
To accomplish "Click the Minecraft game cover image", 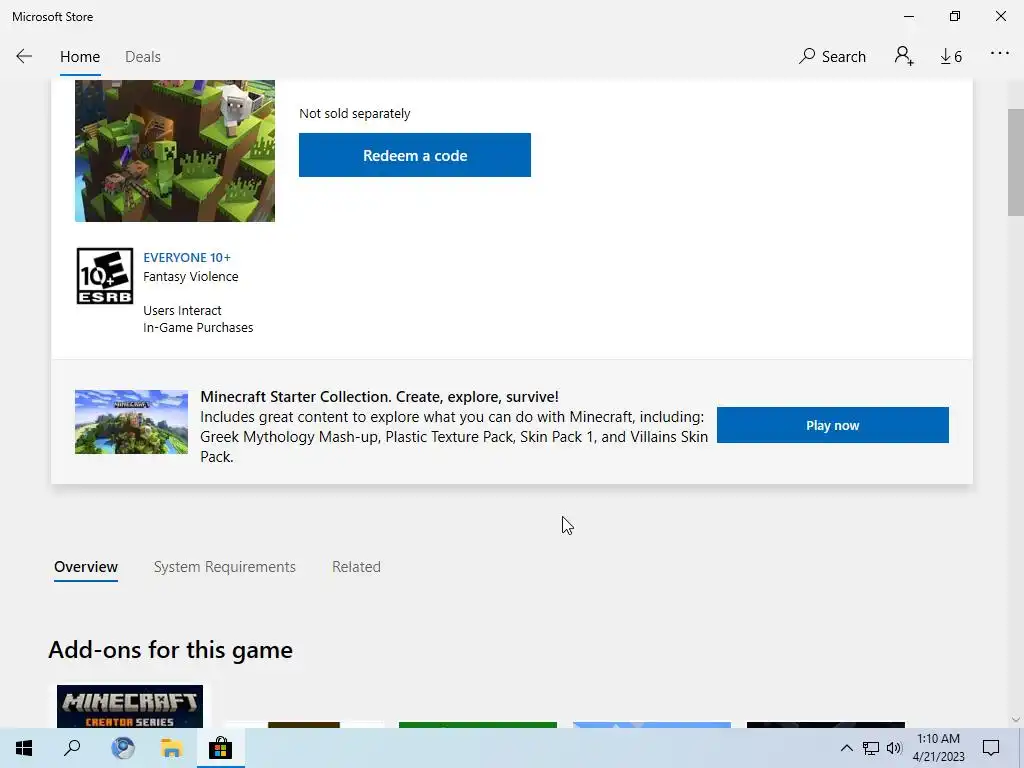I will [x=175, y=151].
